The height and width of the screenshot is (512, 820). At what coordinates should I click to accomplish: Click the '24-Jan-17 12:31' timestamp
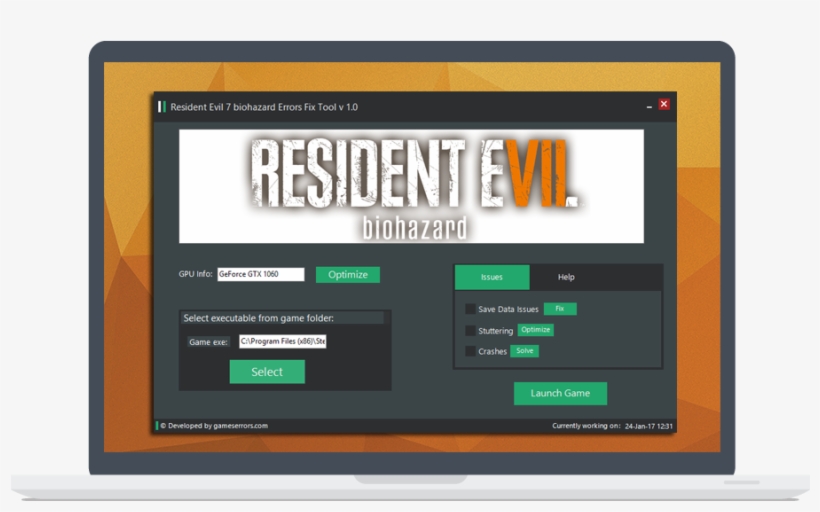(648, 426)
